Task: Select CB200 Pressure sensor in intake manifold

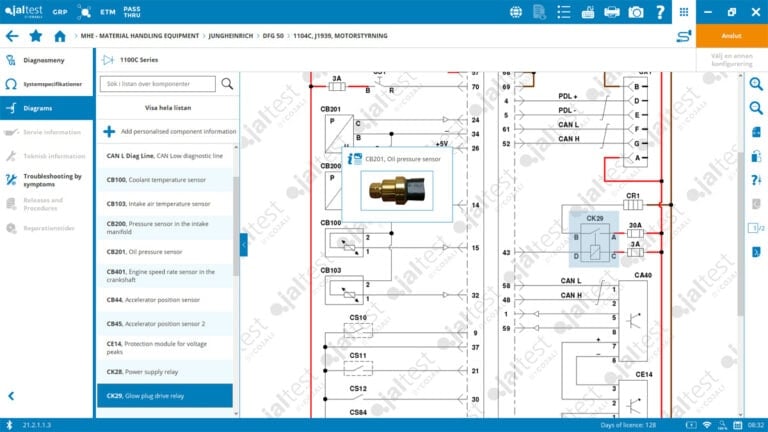Action: coord(165,228)
